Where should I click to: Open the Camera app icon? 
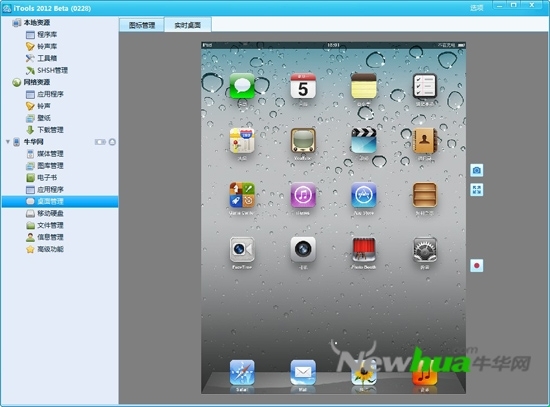click(303, 249)
